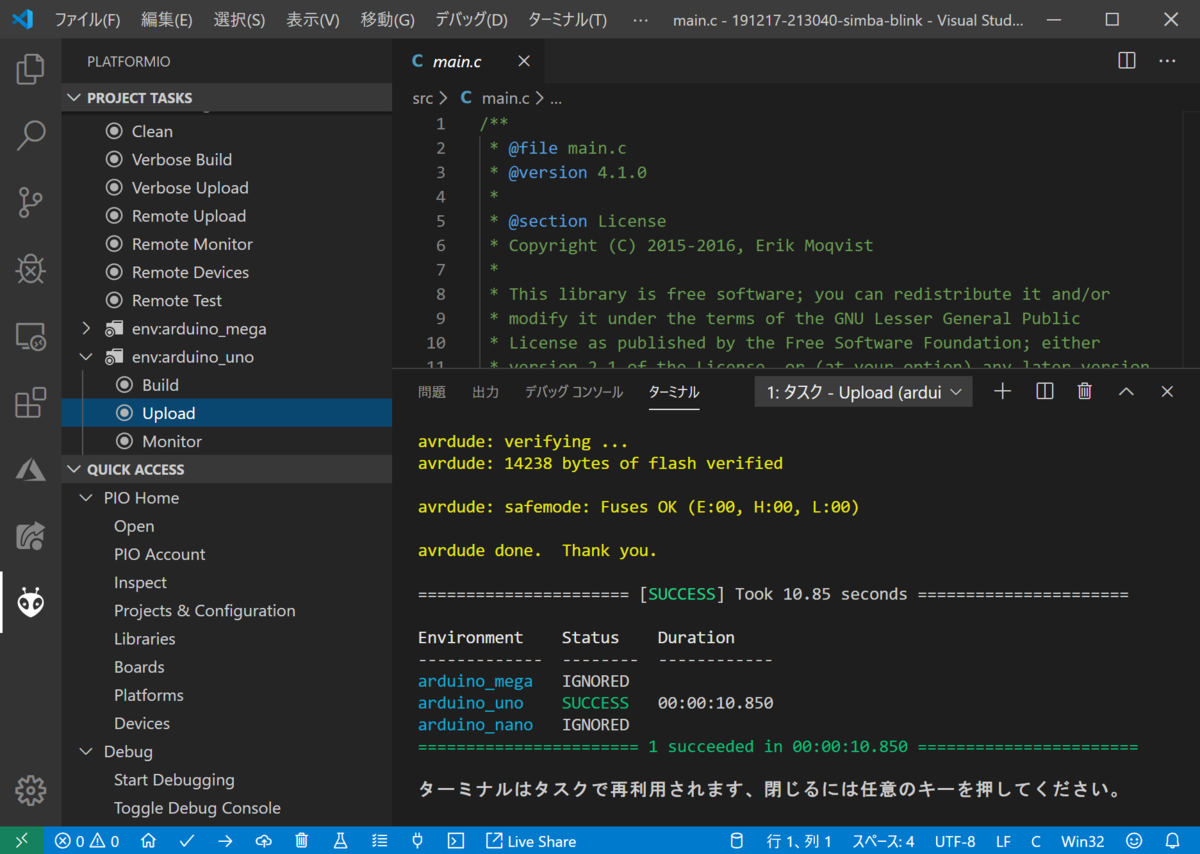Open the Remote Explorer monitor icon

31,336
